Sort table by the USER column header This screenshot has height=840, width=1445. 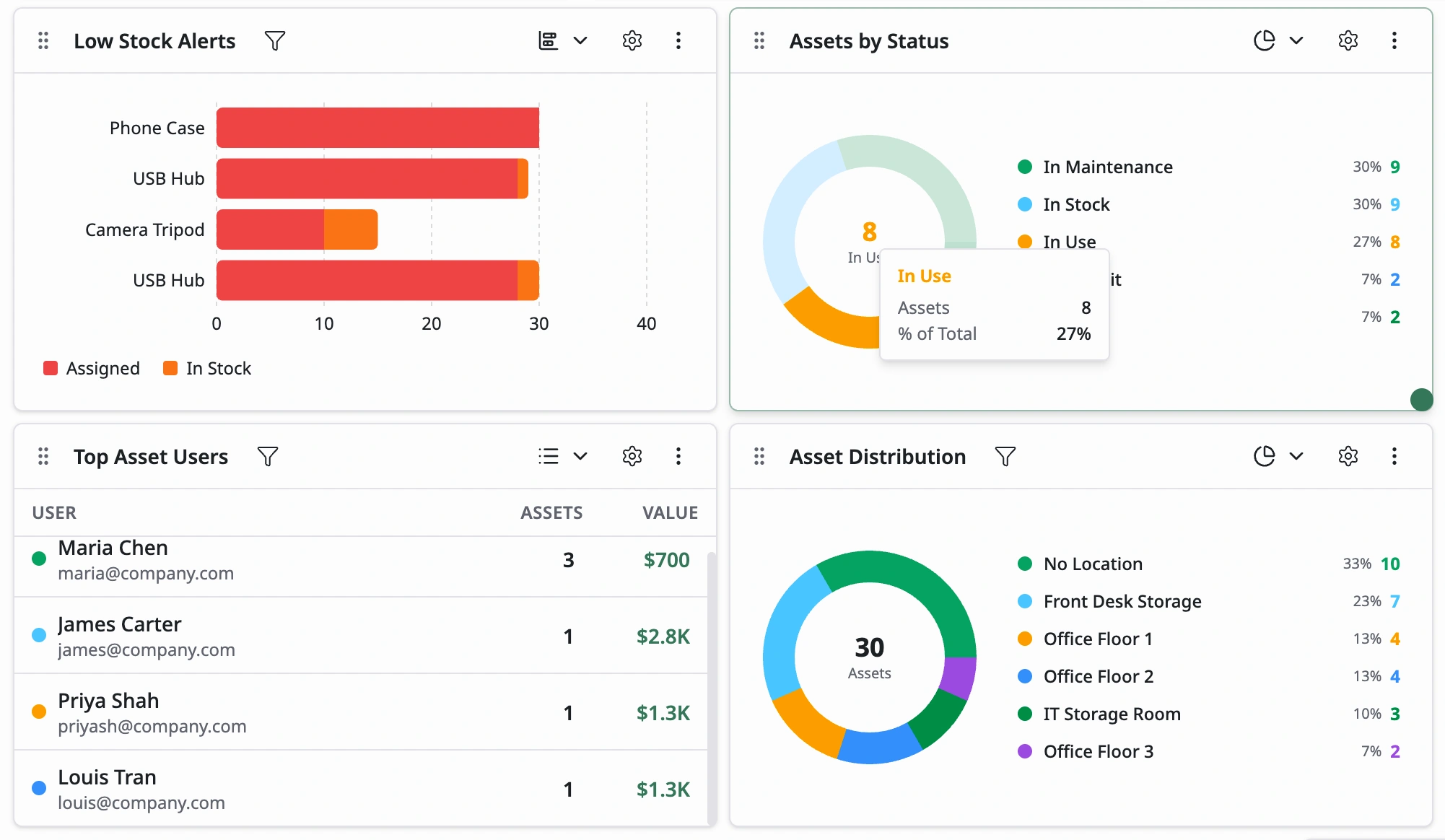point(54,513)
